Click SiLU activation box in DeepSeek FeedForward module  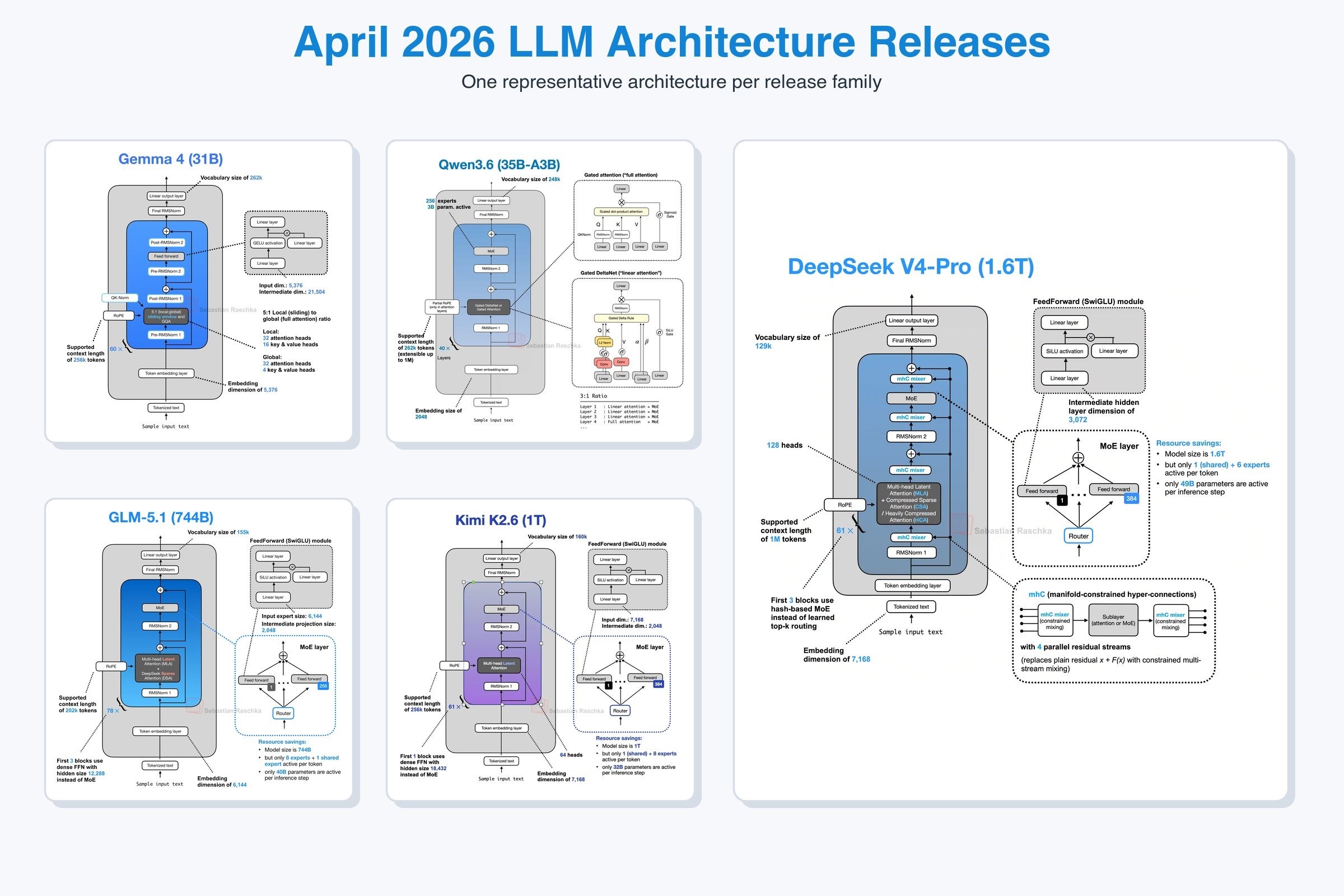click(x=1064, y=351)
